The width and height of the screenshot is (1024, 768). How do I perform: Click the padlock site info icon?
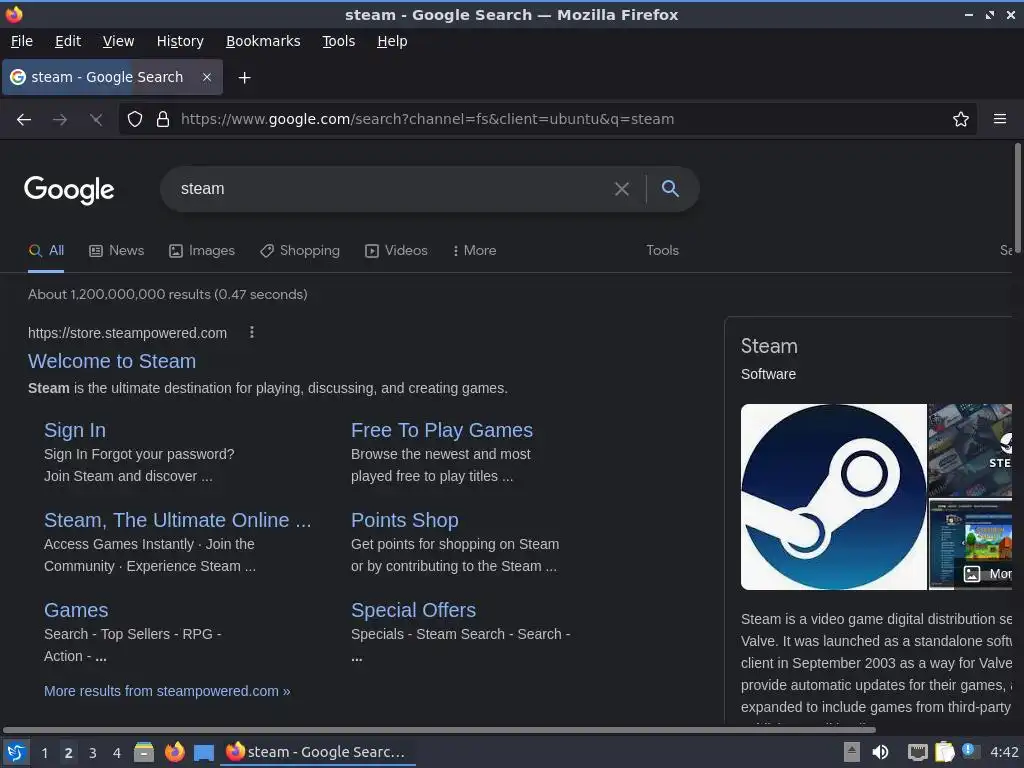tap(163, 119)
